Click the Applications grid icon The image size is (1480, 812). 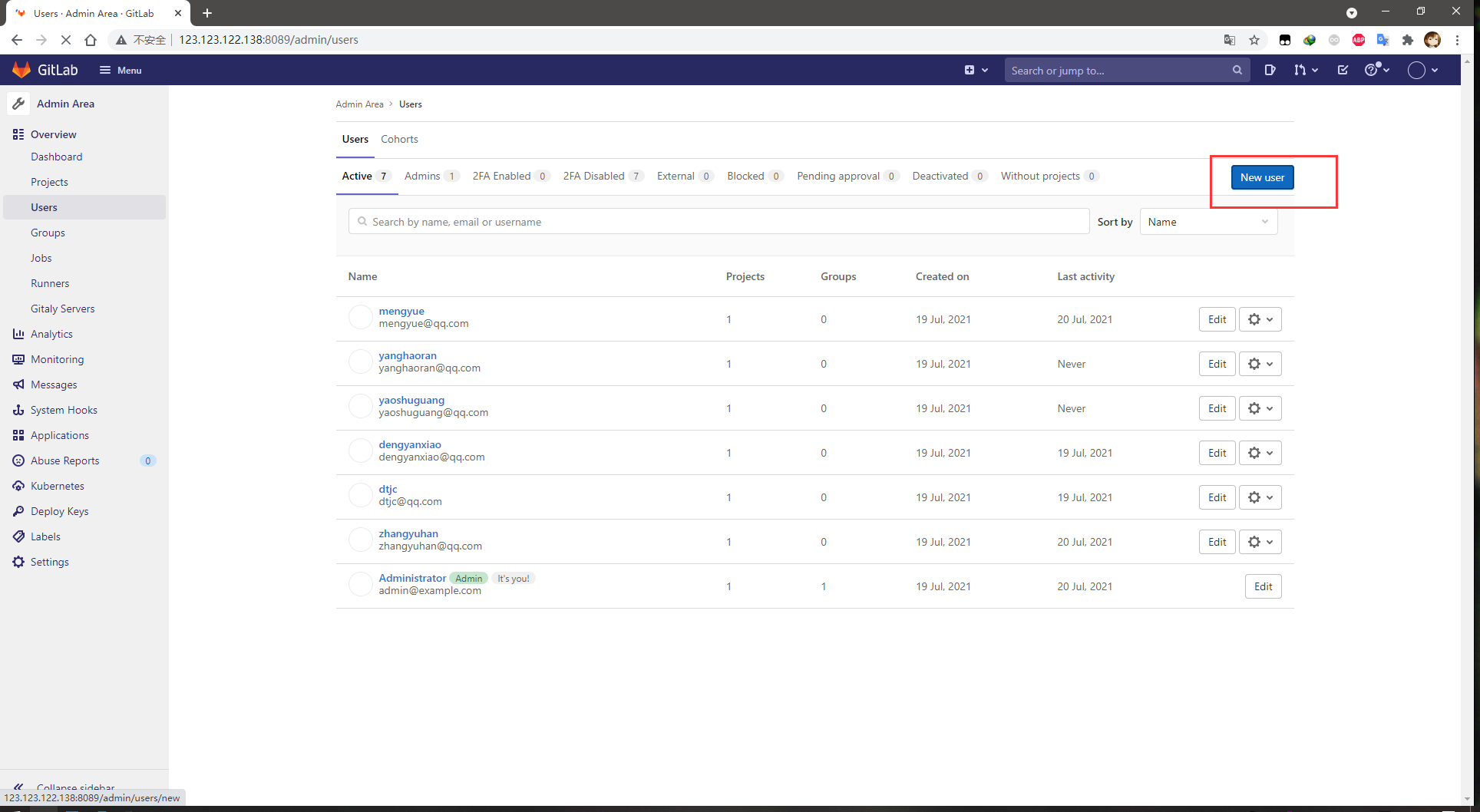18,435
